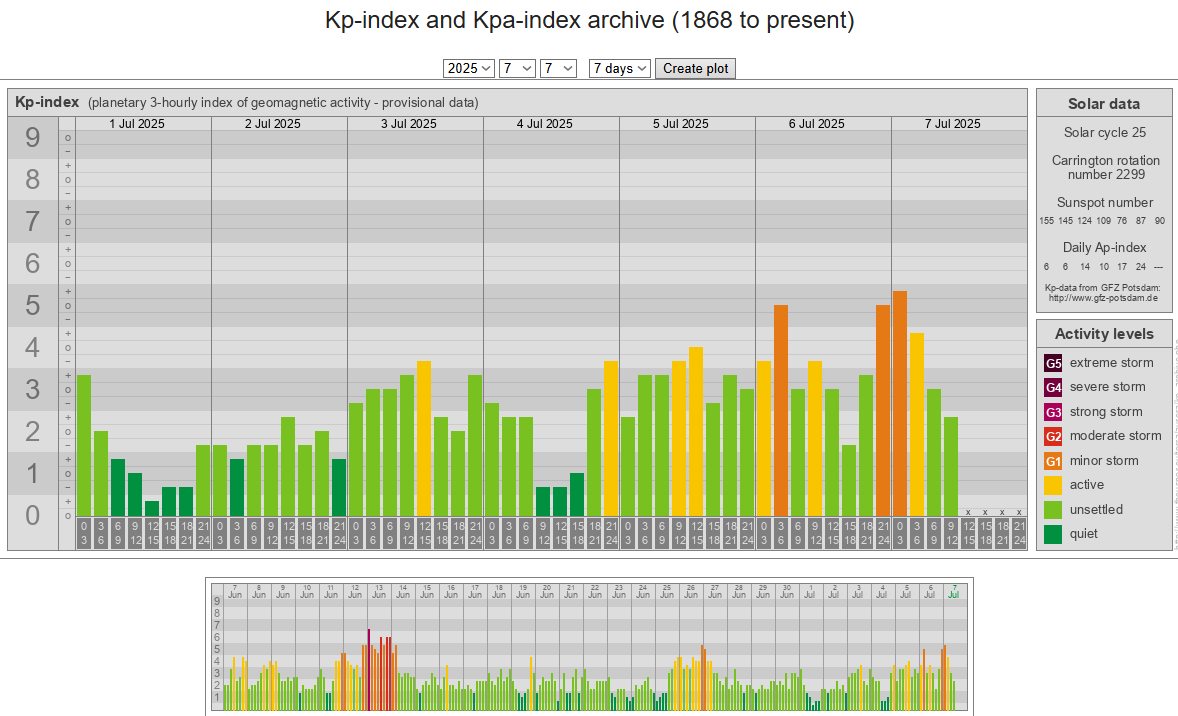The height and width of the screenshot is (716, 1178).
Task: Click sunspot number value 109
Action: click(1103, 221)
